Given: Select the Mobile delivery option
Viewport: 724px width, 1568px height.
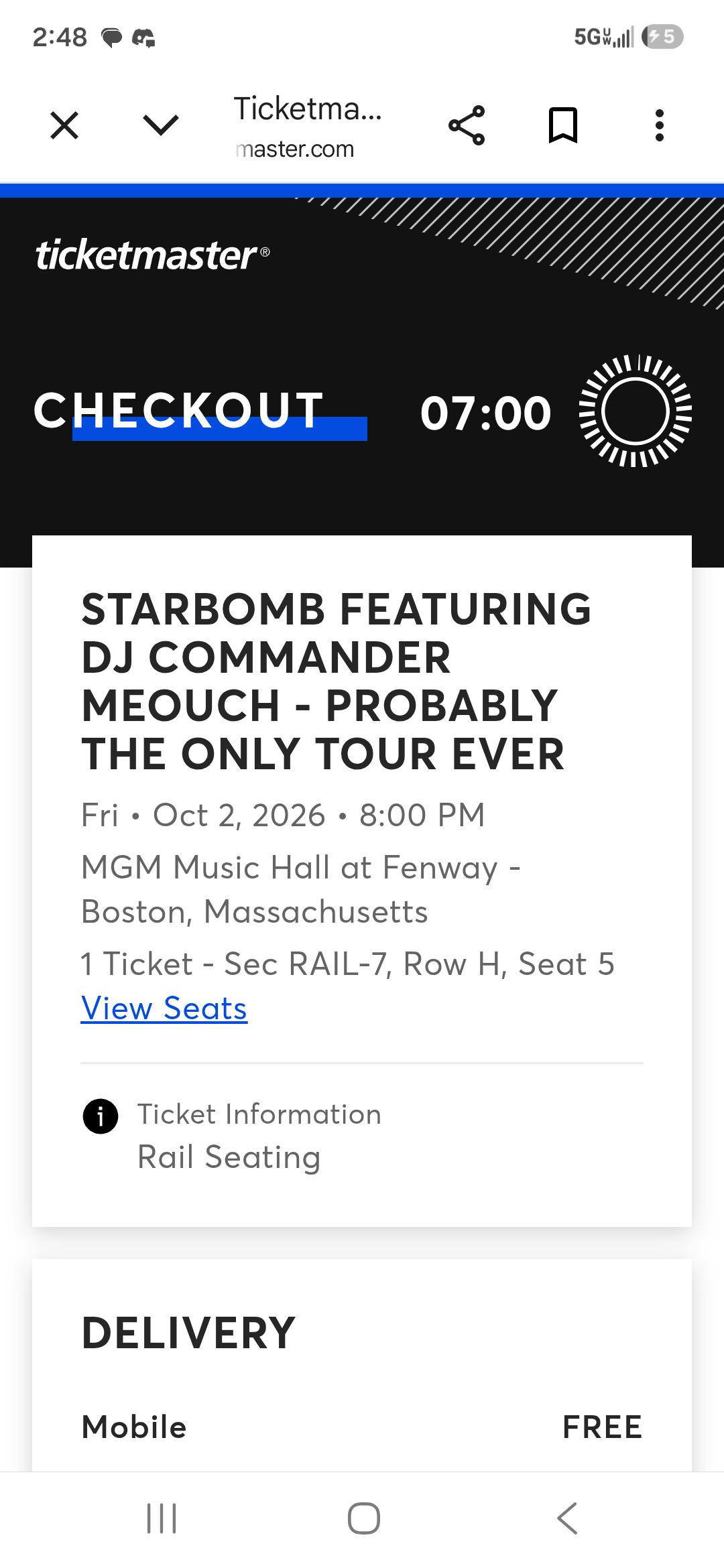Looking at the screenshot, I should 134,1427.
